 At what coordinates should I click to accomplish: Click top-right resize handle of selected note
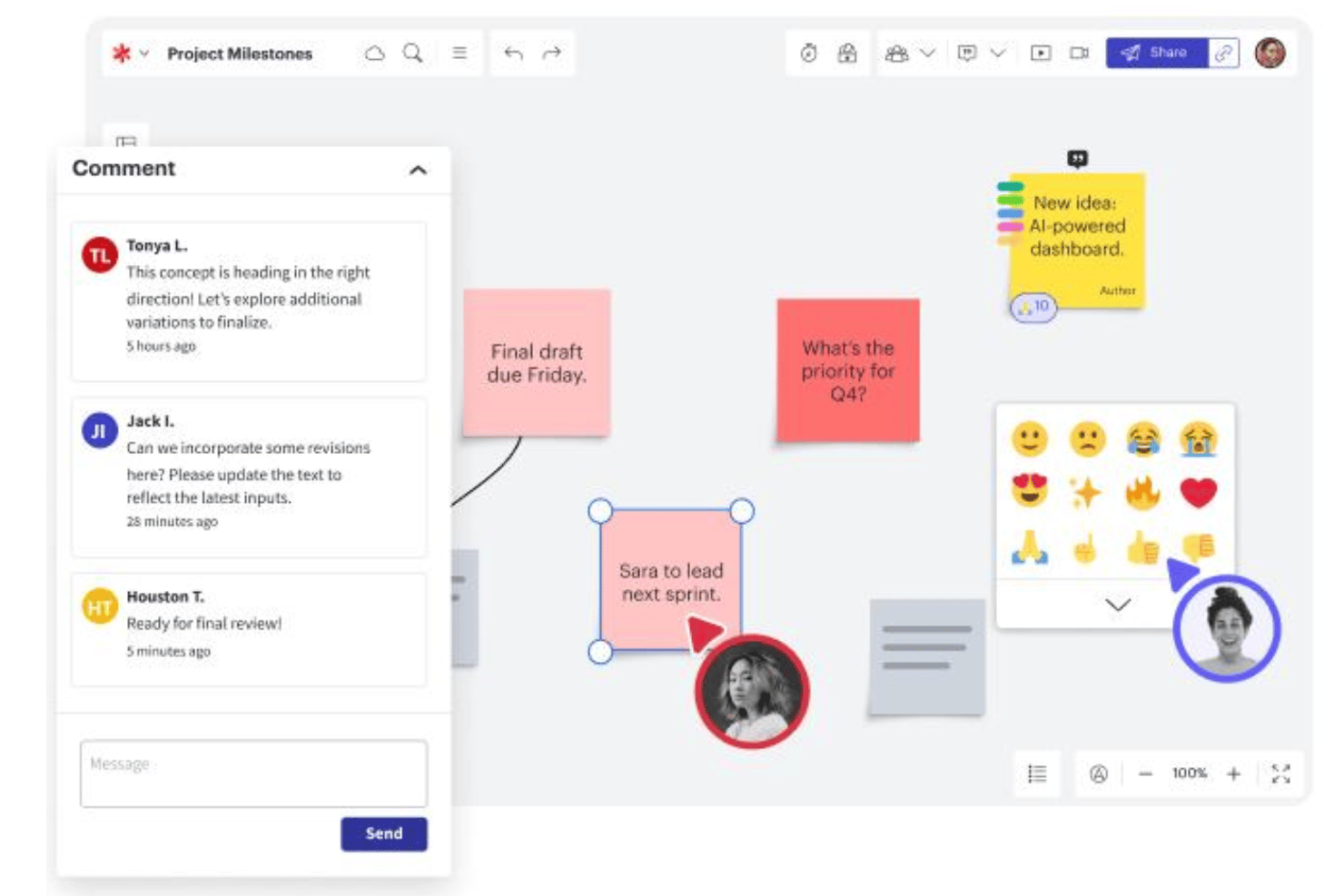click(742, 511)
